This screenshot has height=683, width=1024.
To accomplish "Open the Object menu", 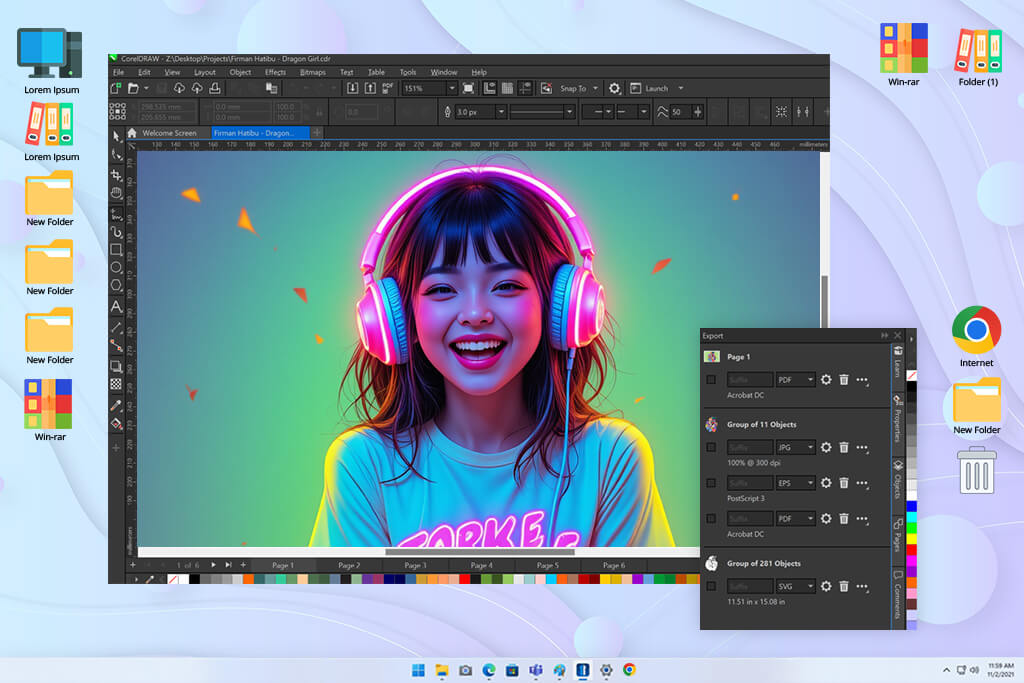I will (240, 72).
